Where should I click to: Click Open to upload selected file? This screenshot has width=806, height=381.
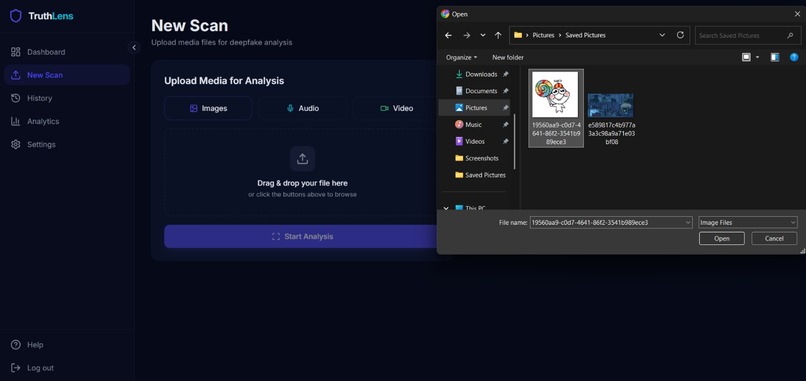click(722, 239)
